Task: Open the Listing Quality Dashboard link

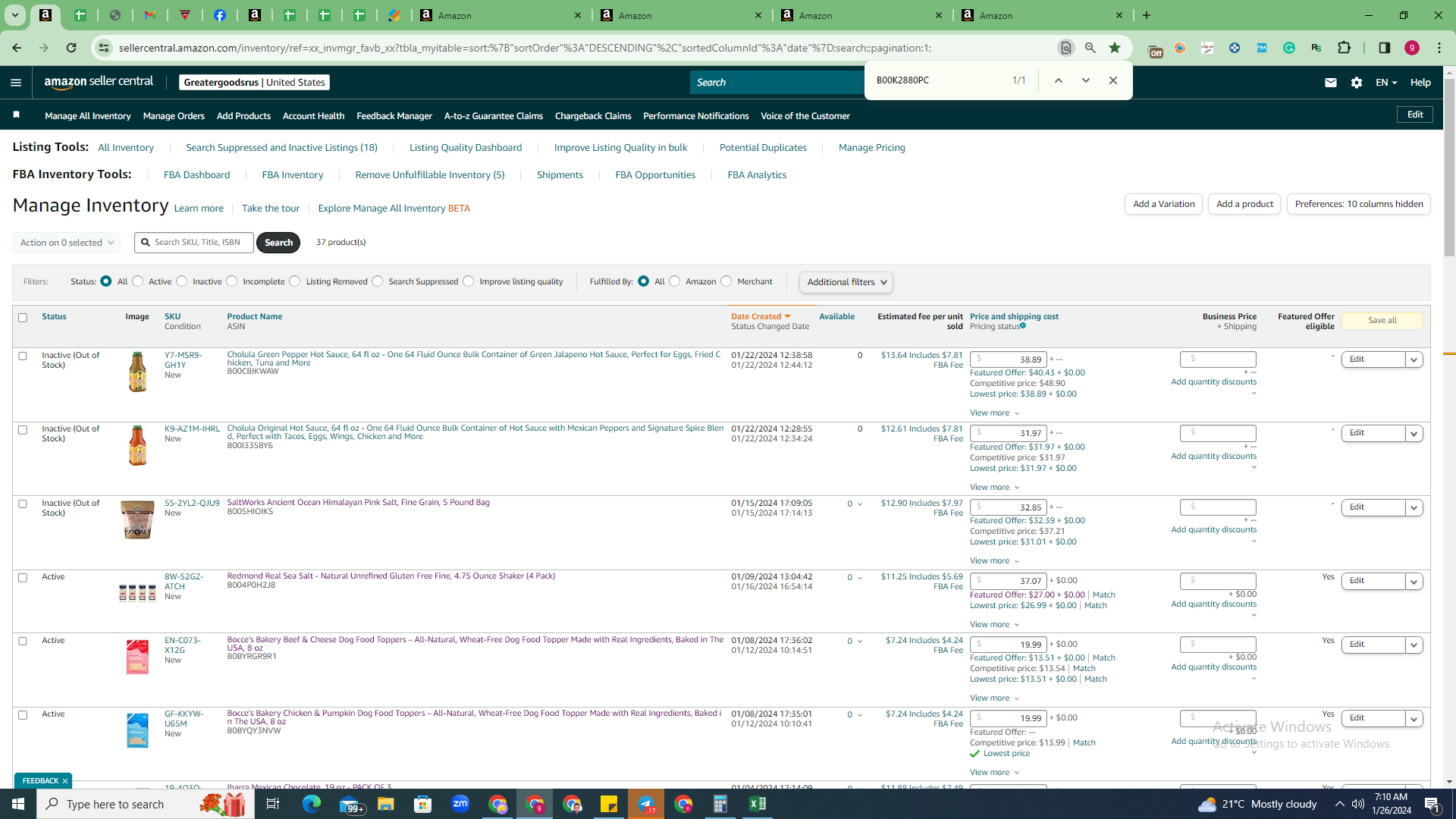Action: coord(466,148)
